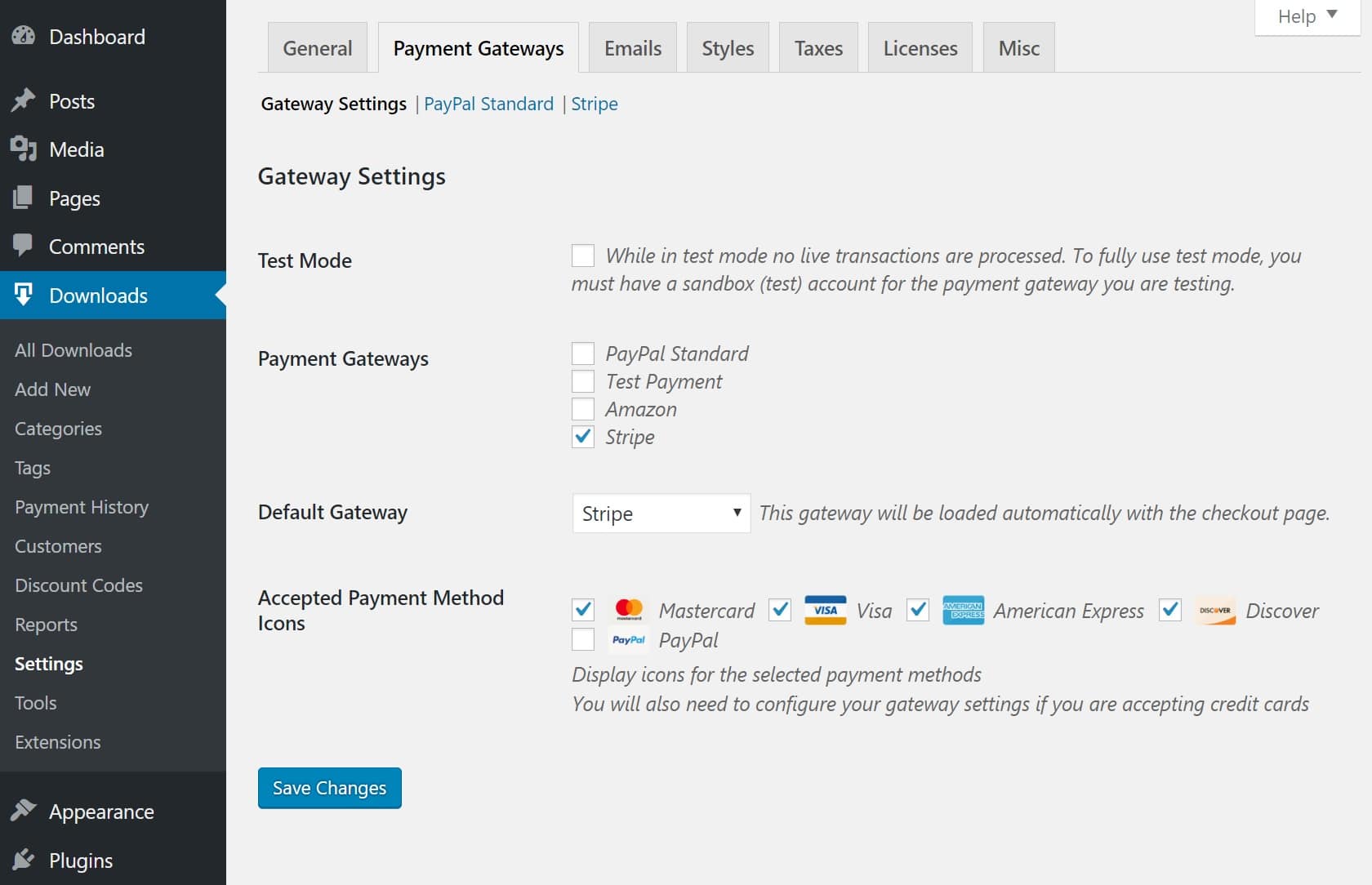The image size is (1372, 885).
Task: Click the Dashboard icon in the sidebar
Action: [23, 35]
